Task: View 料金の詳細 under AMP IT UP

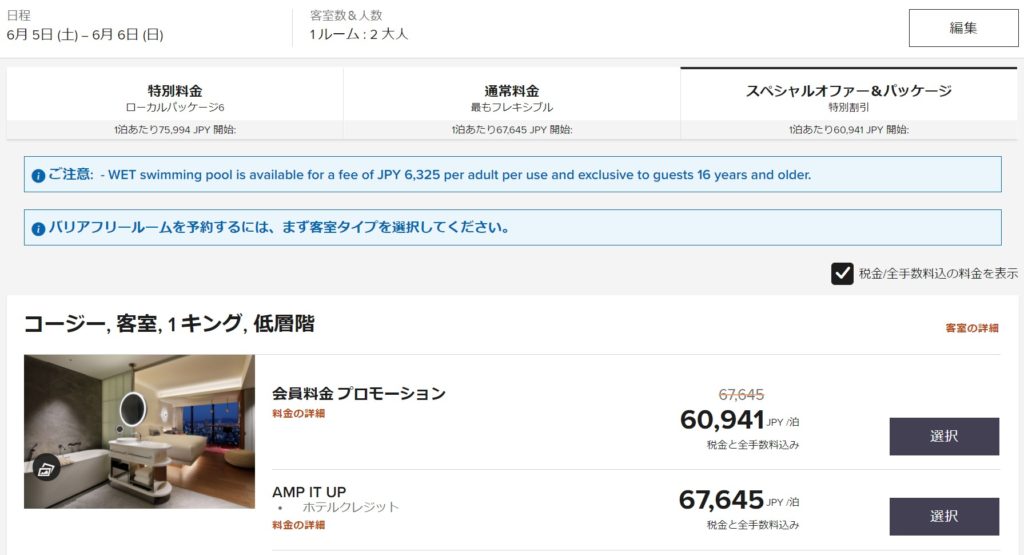Action: click(298, 524)
